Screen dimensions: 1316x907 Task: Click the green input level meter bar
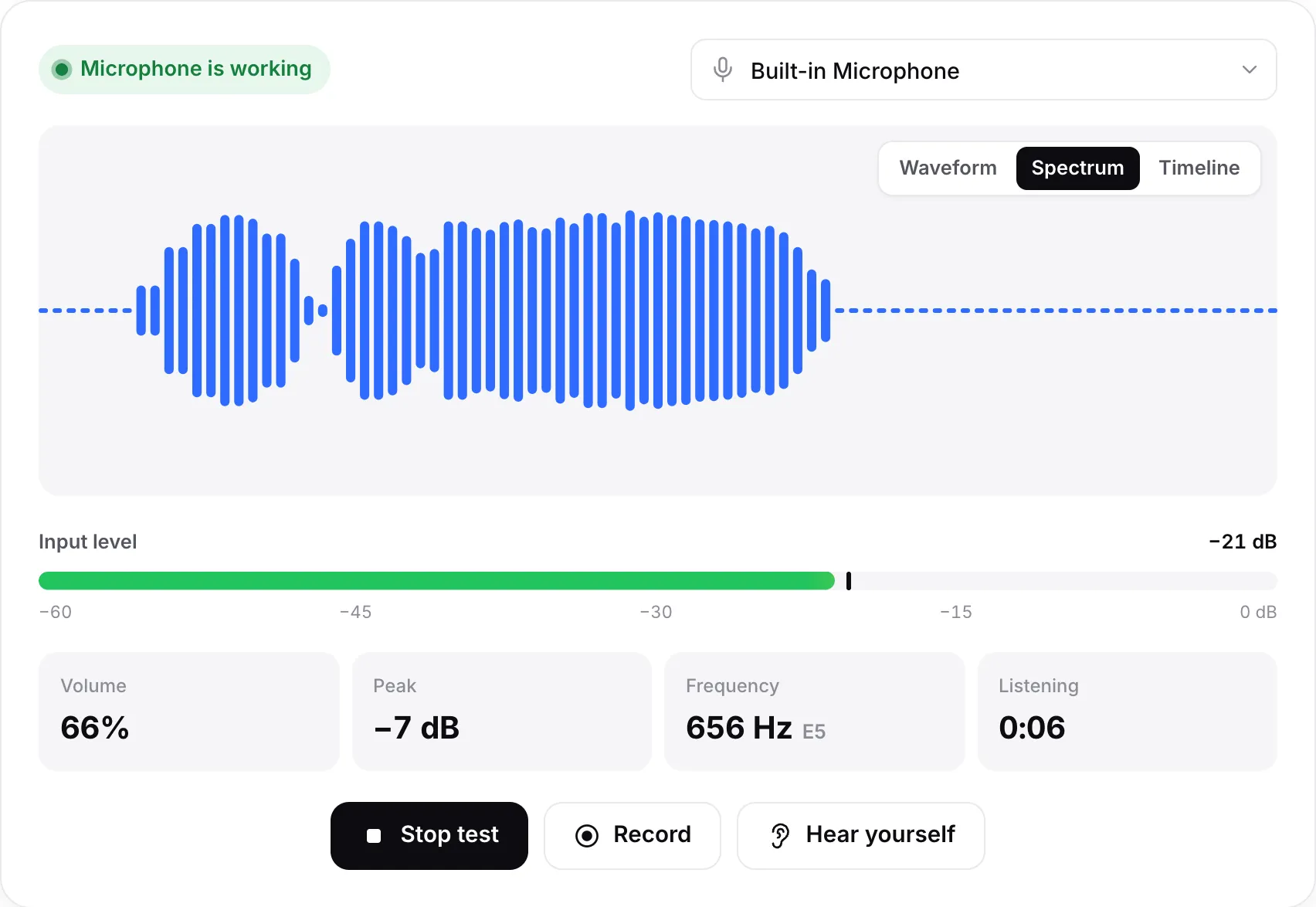436,581
